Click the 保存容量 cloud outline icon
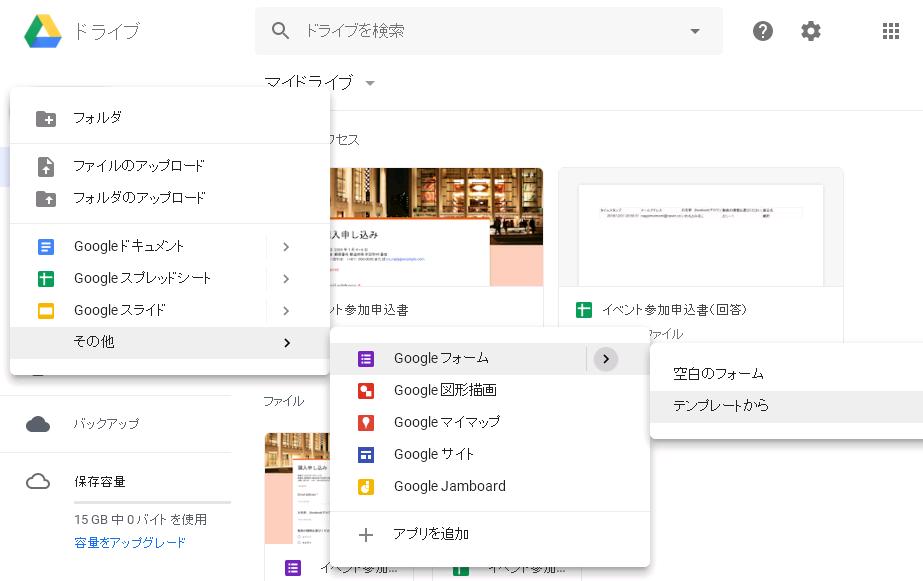This screenshot has width=923, height=581. tap(38, 482)
